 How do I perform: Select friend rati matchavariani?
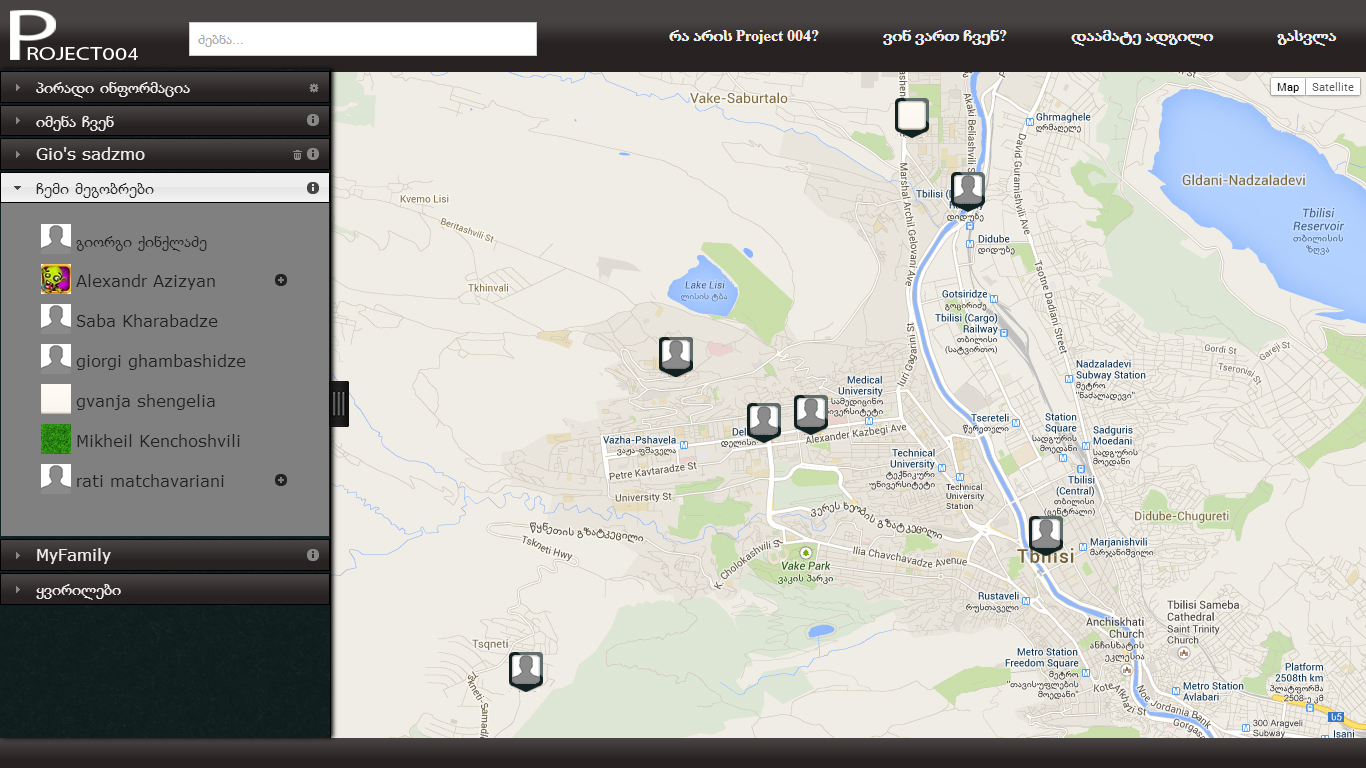pos(150,481)
